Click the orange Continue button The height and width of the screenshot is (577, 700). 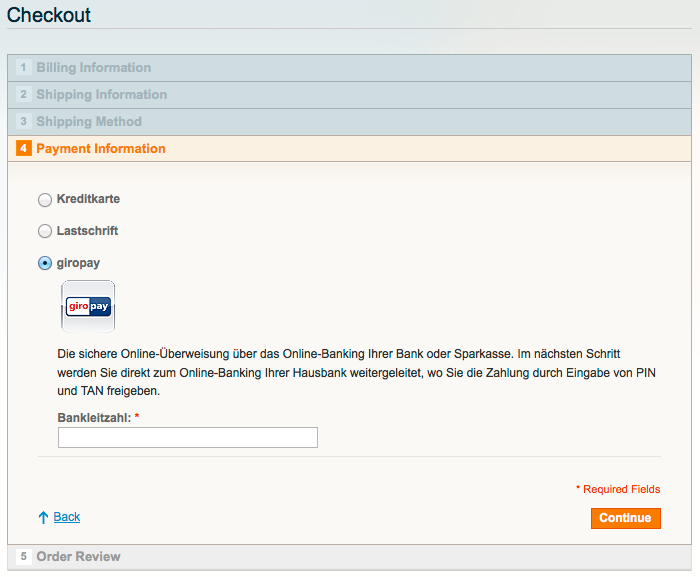625,518
